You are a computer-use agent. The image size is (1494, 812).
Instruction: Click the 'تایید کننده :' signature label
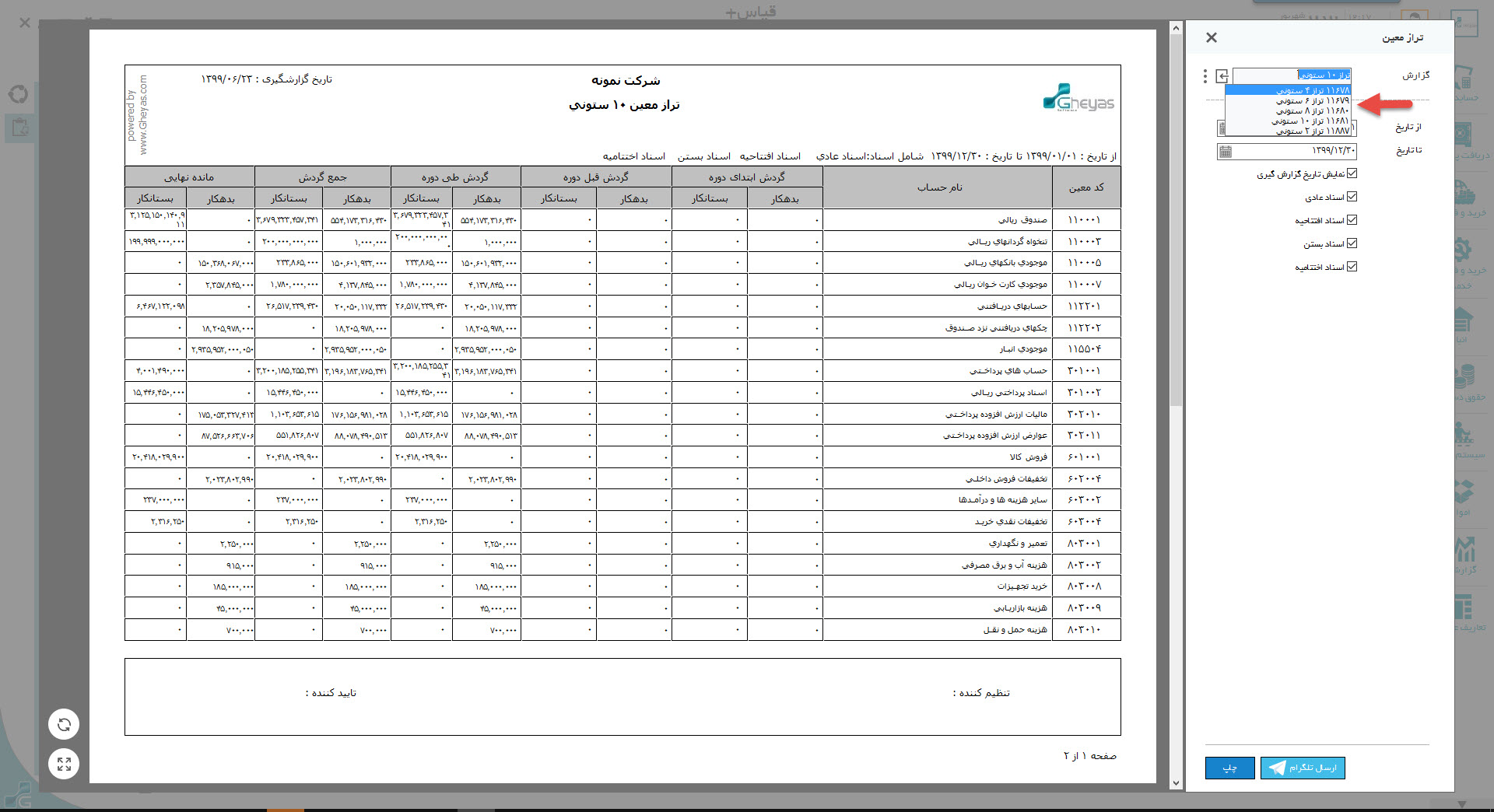pos(331,692)
